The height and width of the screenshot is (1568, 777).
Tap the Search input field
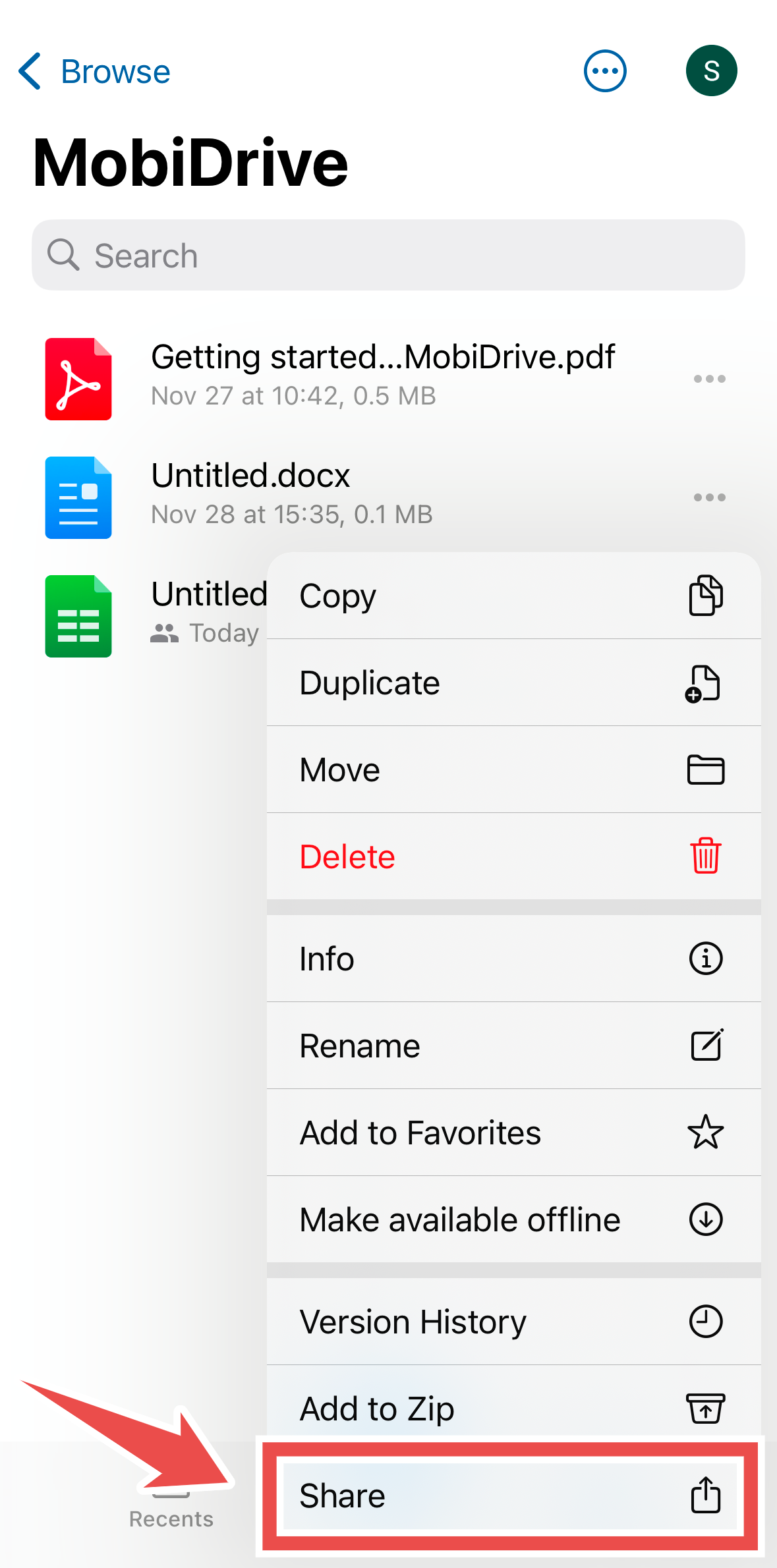(x=388, y=255)
